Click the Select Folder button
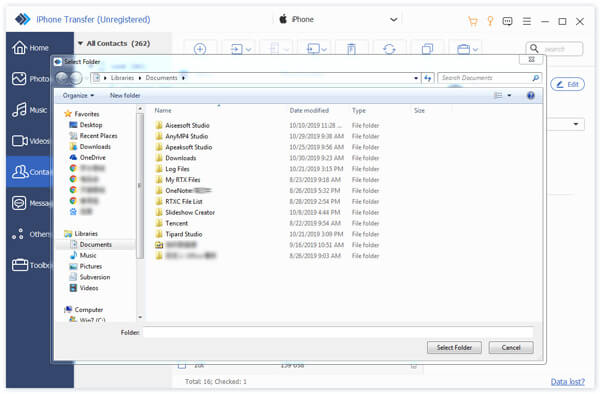The image size is (600, 394). click(454, 347)
